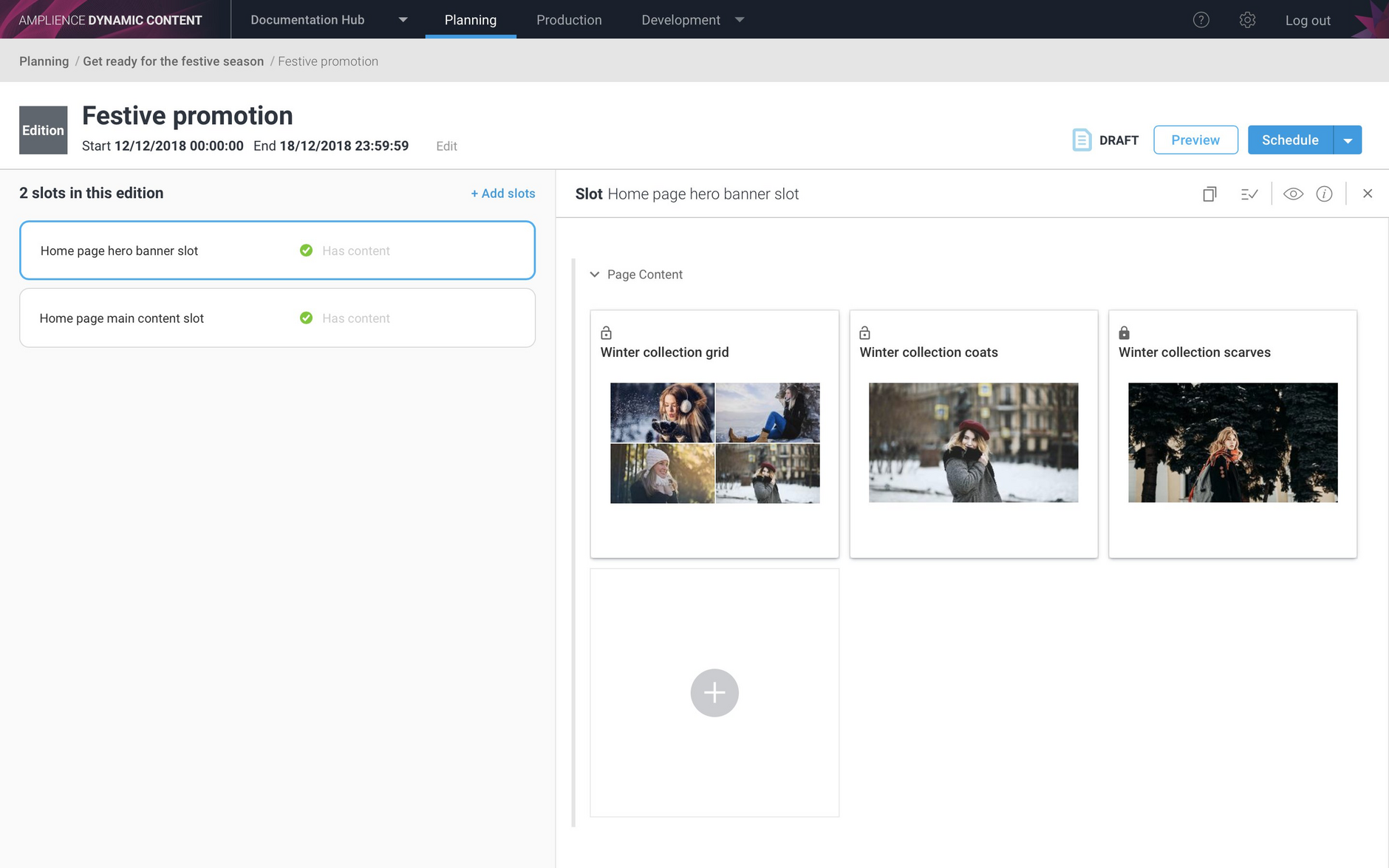The image size is (1389, 868).
Task: Select the Home page hero banner slot
Action: (x=277, y=250)
